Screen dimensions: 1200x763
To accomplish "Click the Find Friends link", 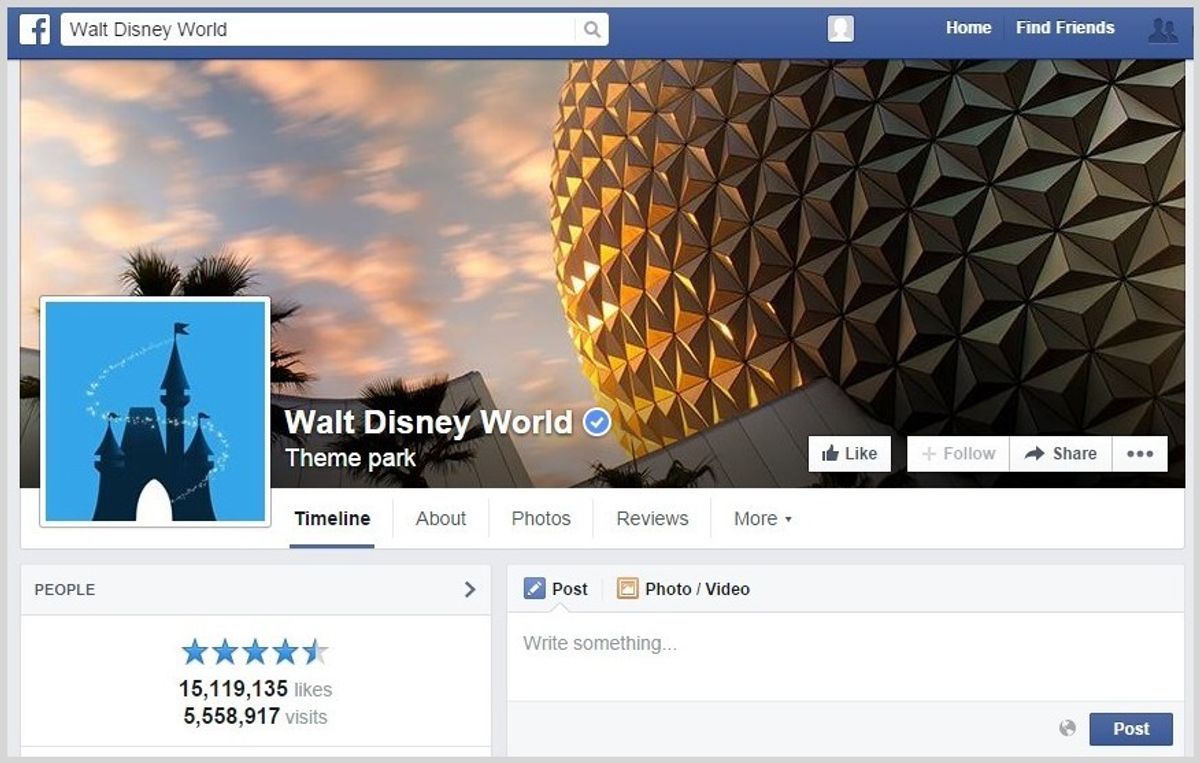I will 1065,28.
